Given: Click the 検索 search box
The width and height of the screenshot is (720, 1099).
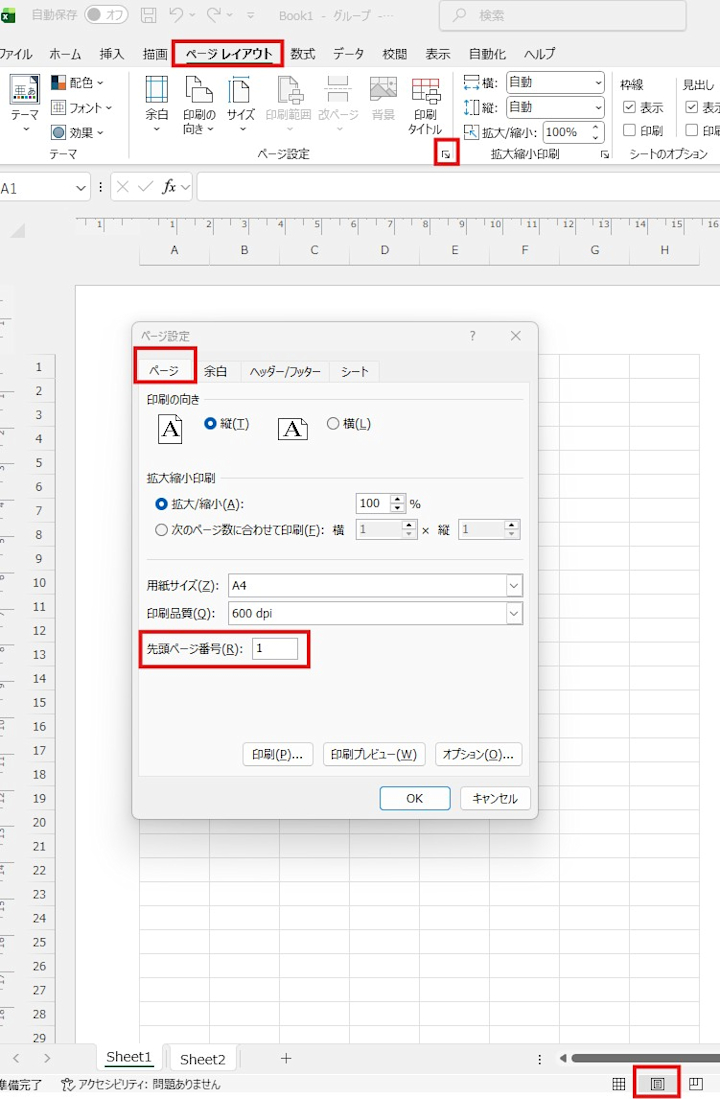Looking at the screenshot, I should [x=562, y=15].
